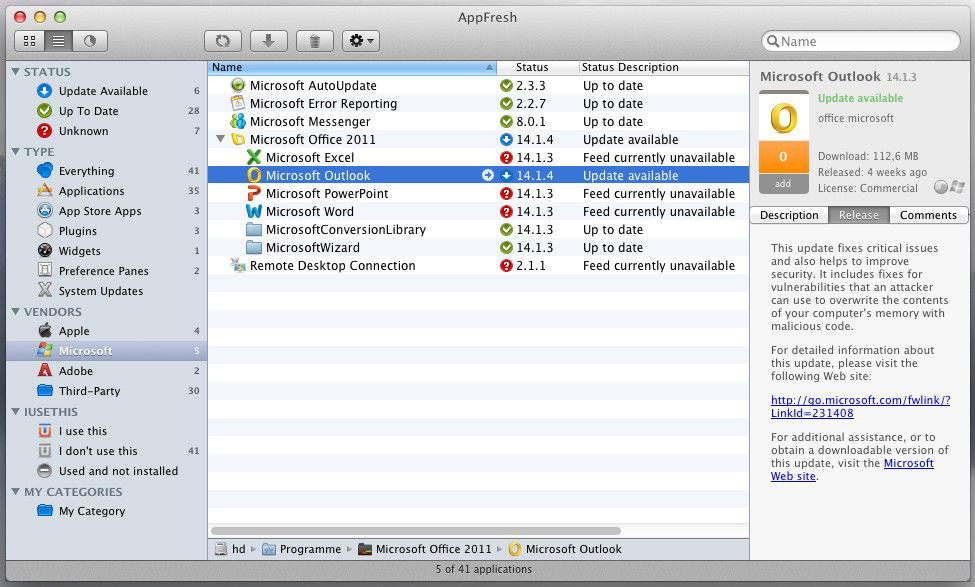The height and width of the screenshot is (587, 975).
Task: Select Microsoft PowerPoint row
Action: pos(478,193)
